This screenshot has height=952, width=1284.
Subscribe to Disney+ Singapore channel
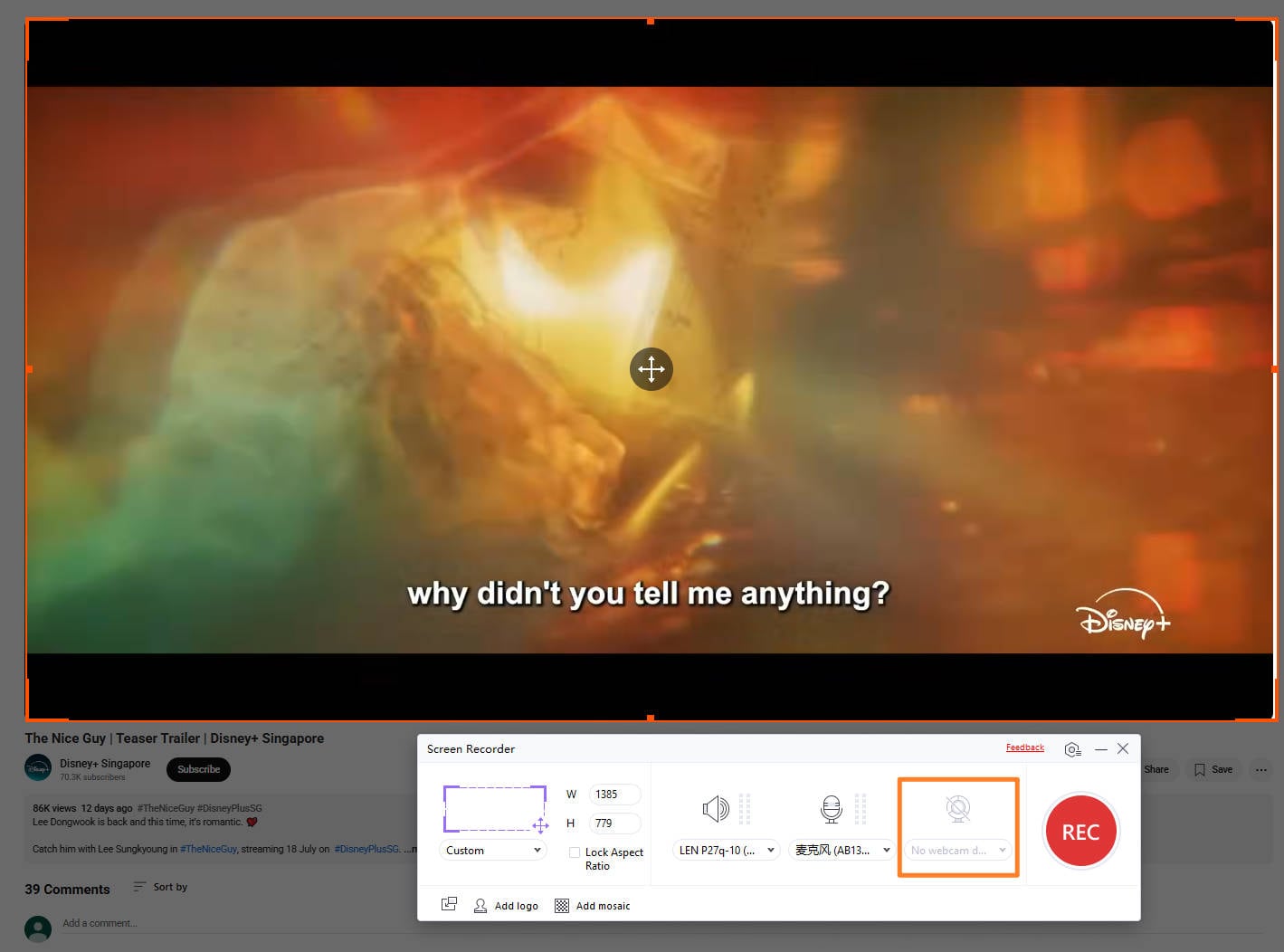pos(199,769)
